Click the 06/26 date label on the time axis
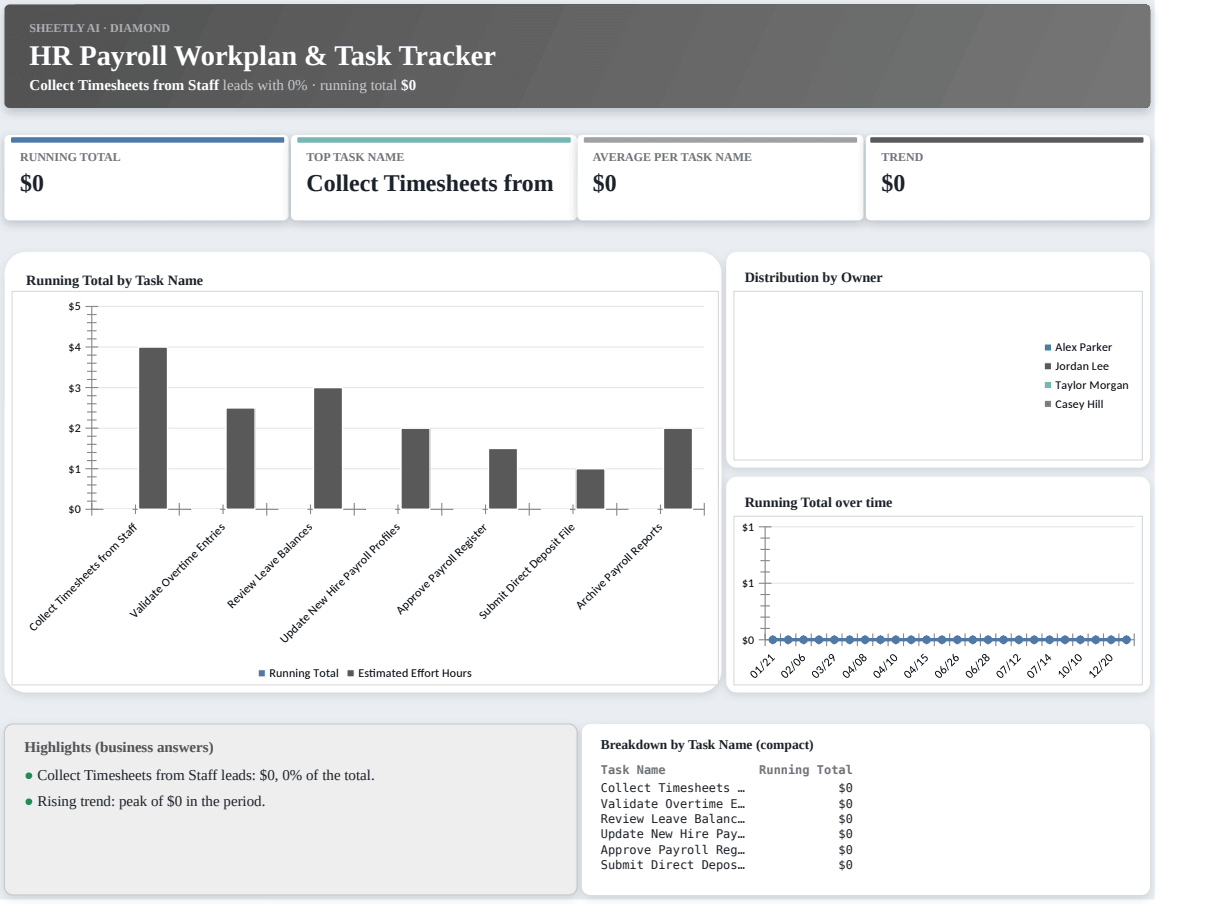 948,666
